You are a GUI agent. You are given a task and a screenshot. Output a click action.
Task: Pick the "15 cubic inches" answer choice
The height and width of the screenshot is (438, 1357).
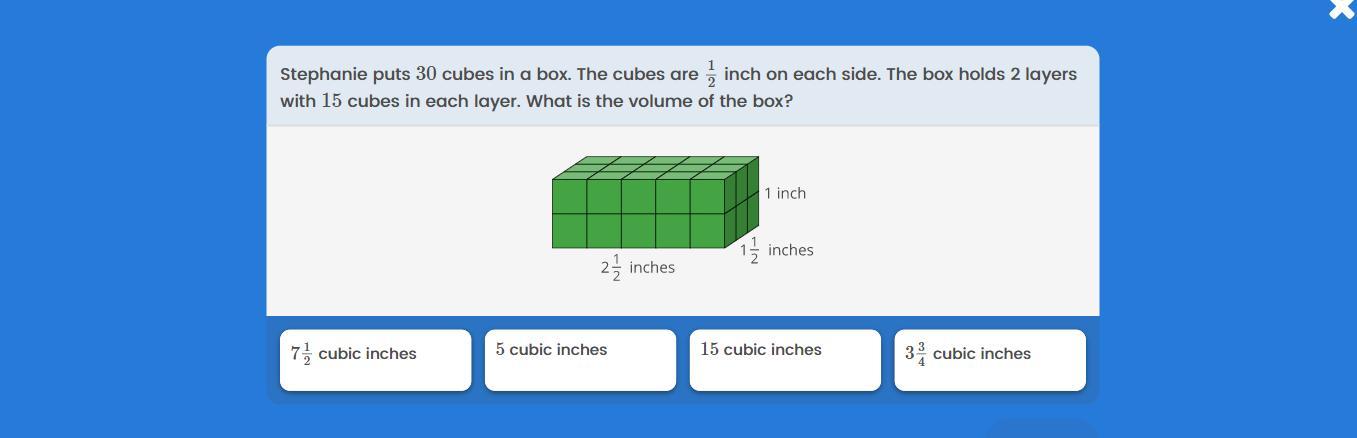pos(785,359)
